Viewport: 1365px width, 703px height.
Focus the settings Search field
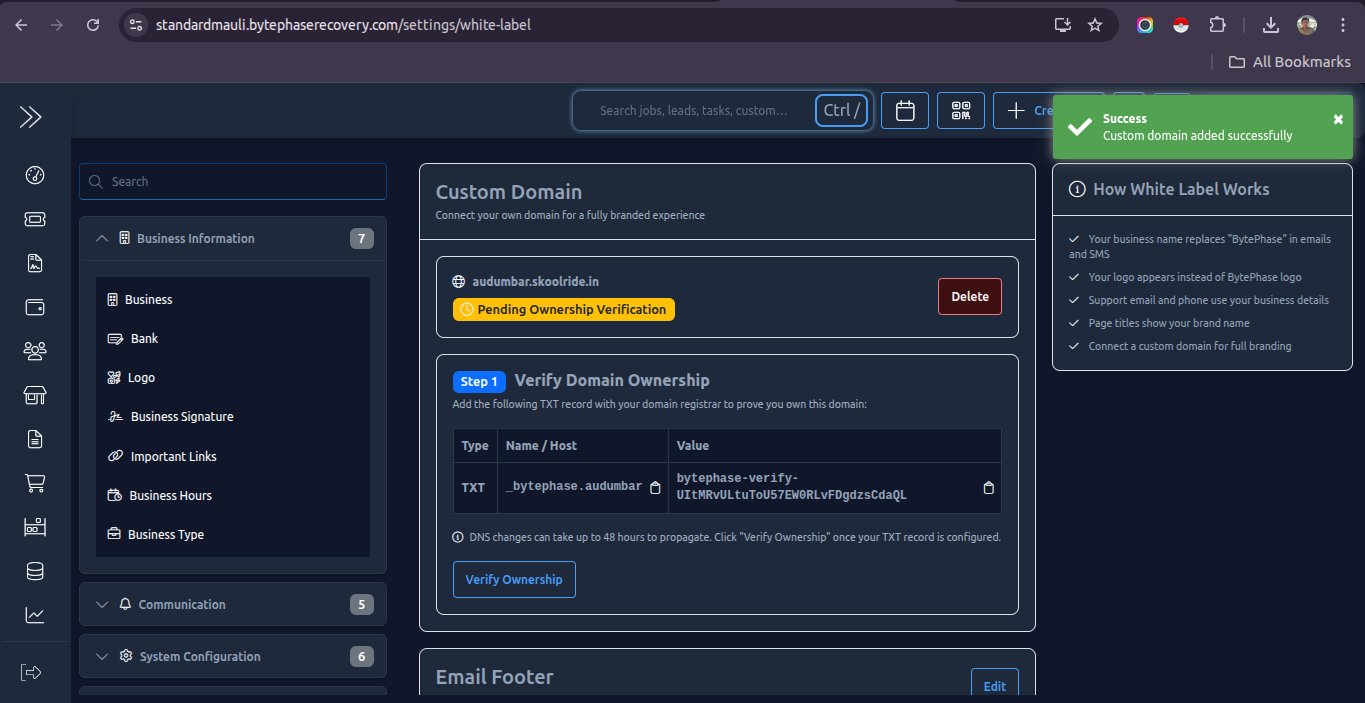(x=233, y=181)
